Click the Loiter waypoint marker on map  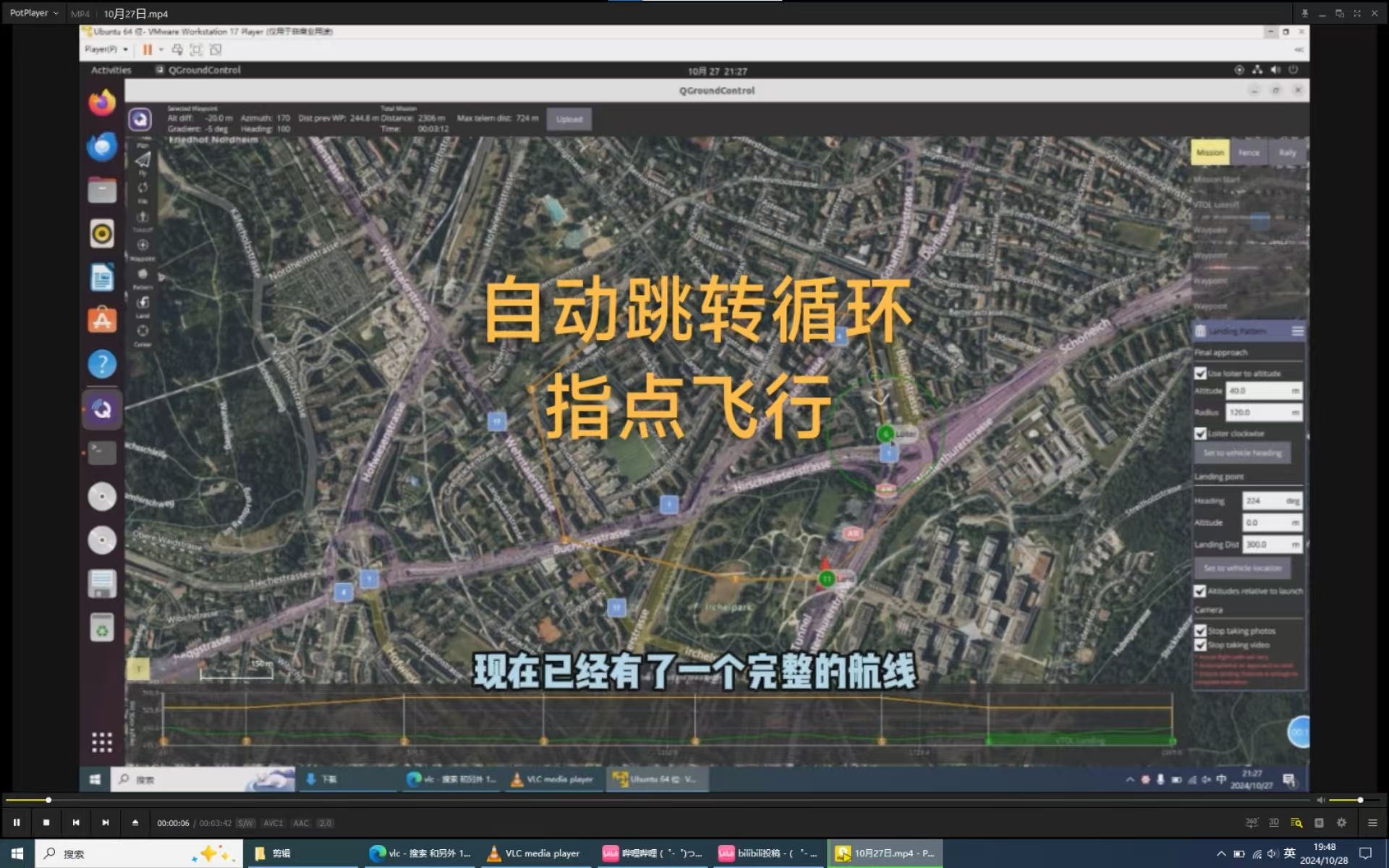pos(885,433)
